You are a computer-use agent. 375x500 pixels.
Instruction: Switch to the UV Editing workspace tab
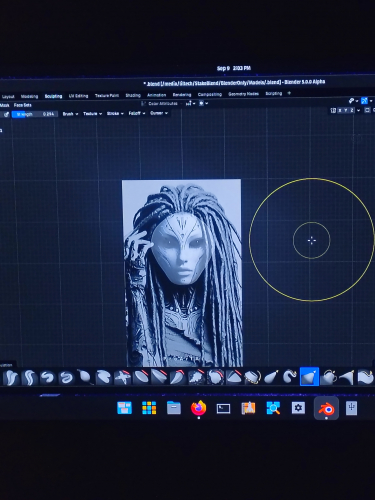point(79,96)
